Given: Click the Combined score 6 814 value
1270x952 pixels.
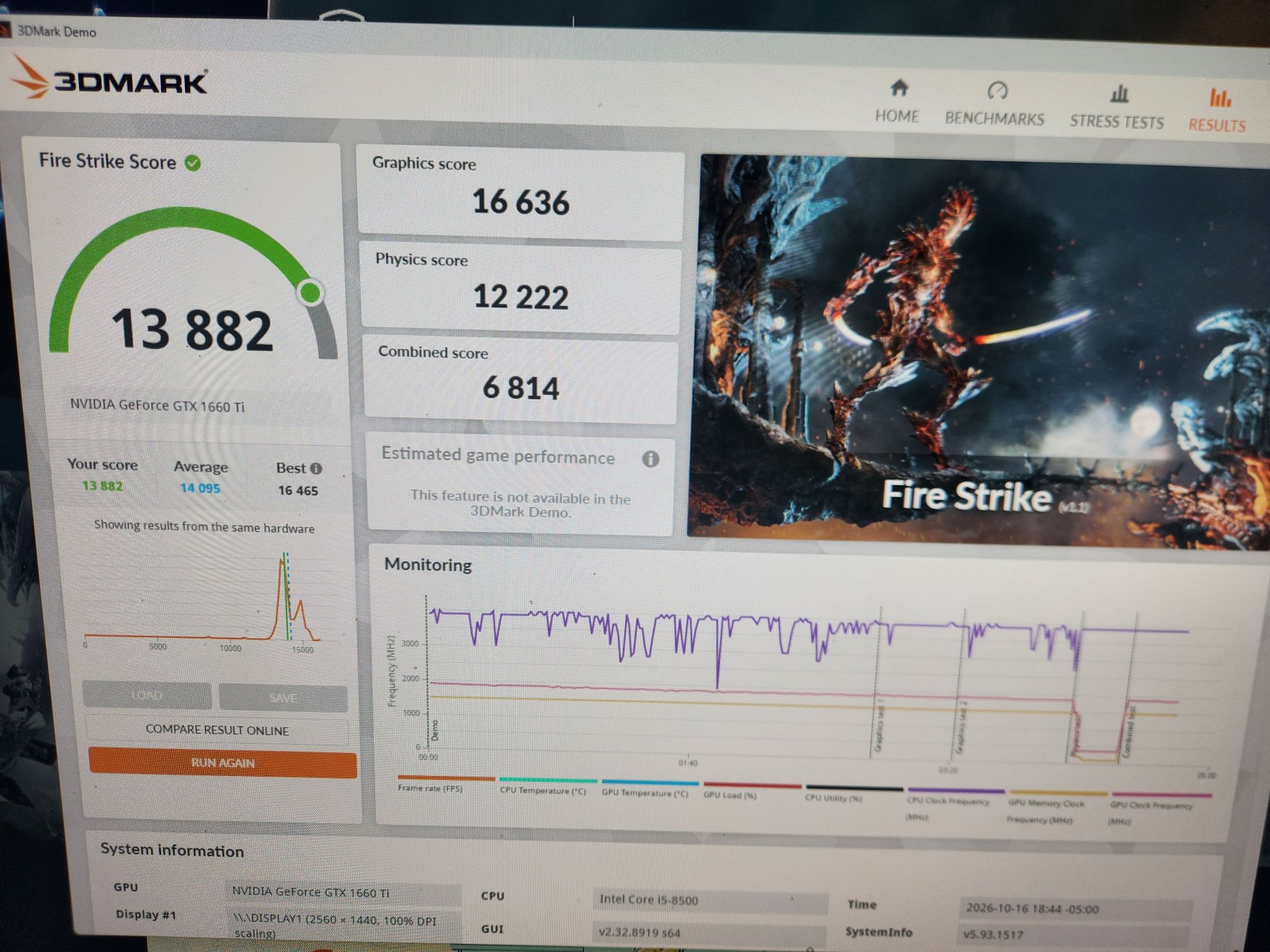Looking at the screenshot, I should pos(521,389).
